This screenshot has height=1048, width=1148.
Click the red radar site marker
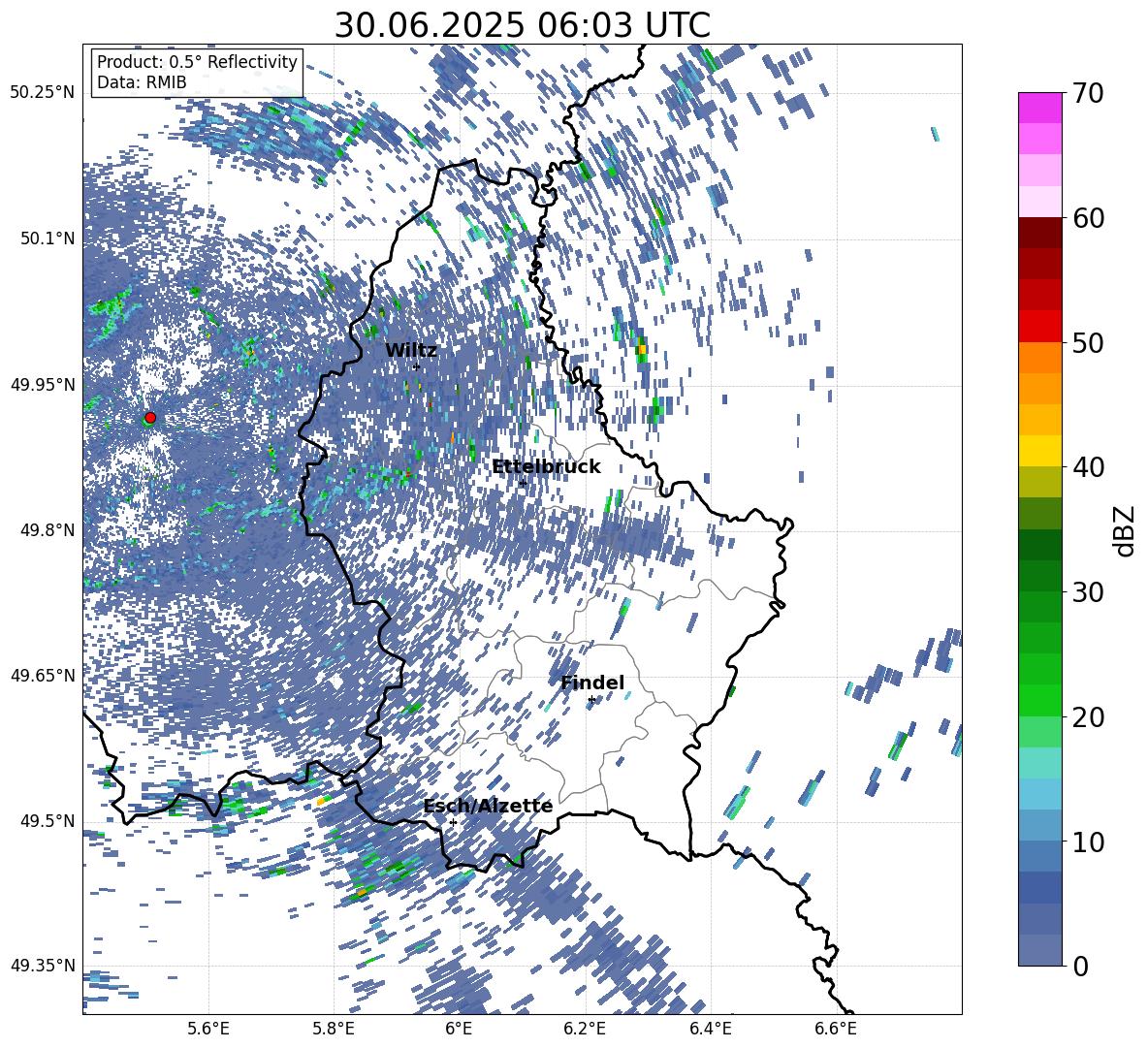tap(150, 417)
